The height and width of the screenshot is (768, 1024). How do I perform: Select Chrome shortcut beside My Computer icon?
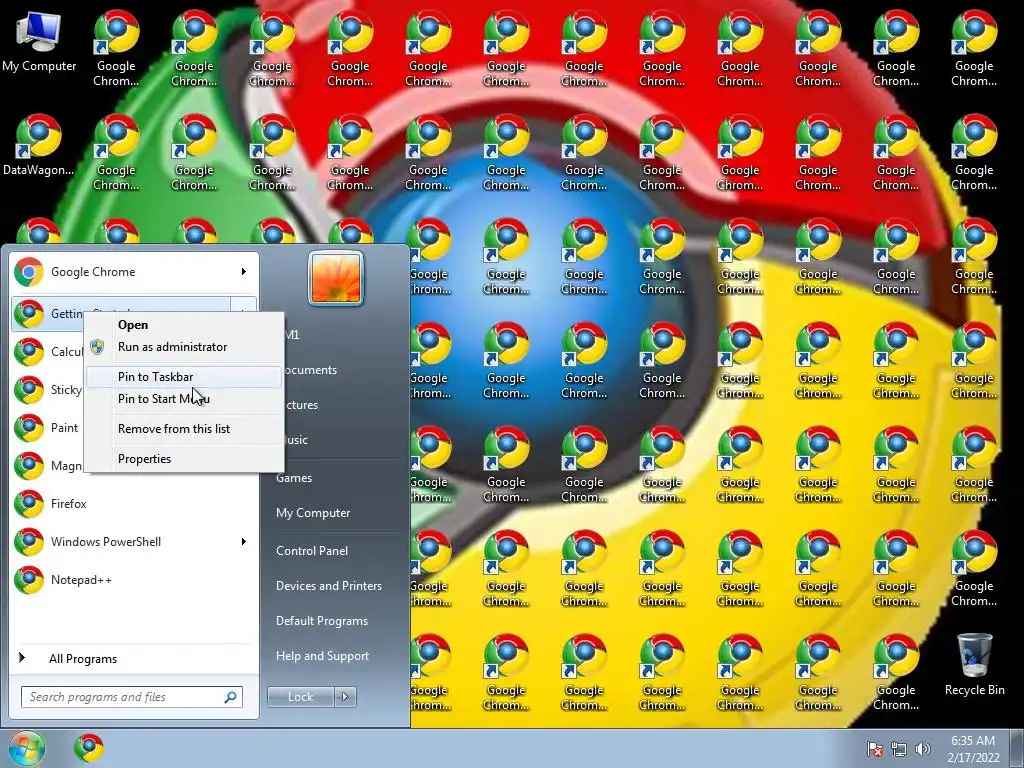click(x=116, y=47)
